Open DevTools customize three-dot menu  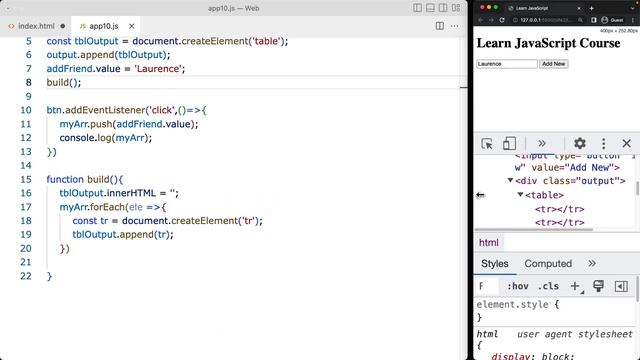604,143
